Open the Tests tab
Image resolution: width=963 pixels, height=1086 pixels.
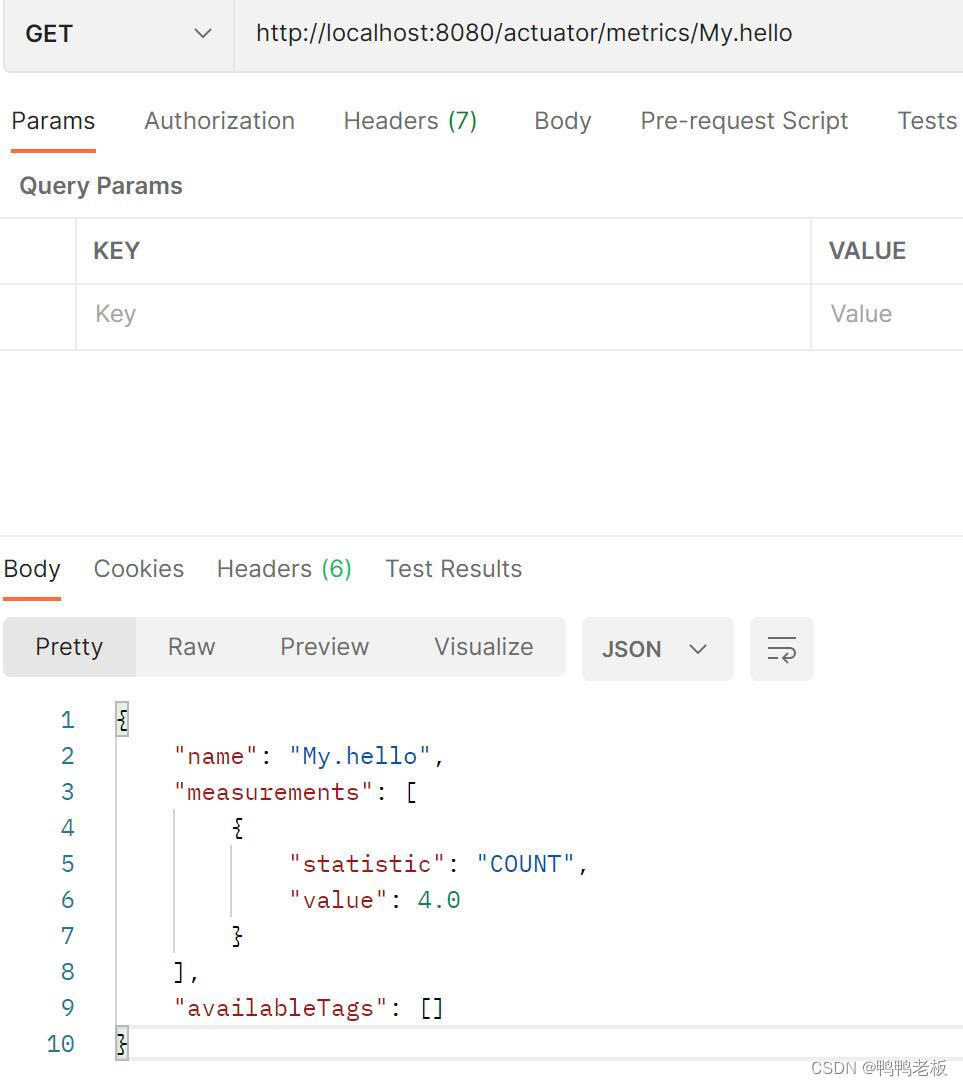click(925, 120)
